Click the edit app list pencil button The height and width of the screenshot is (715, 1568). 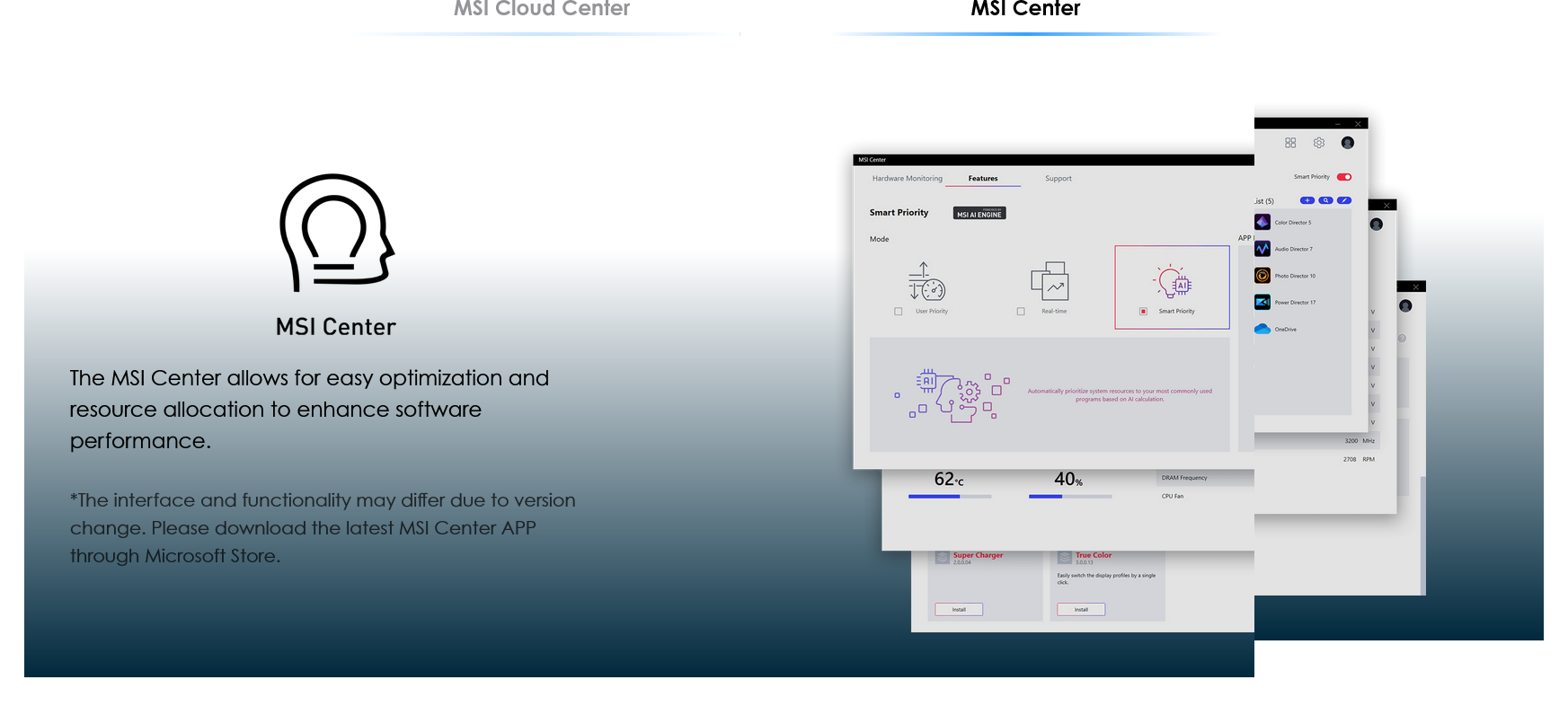click(1344, 200)
